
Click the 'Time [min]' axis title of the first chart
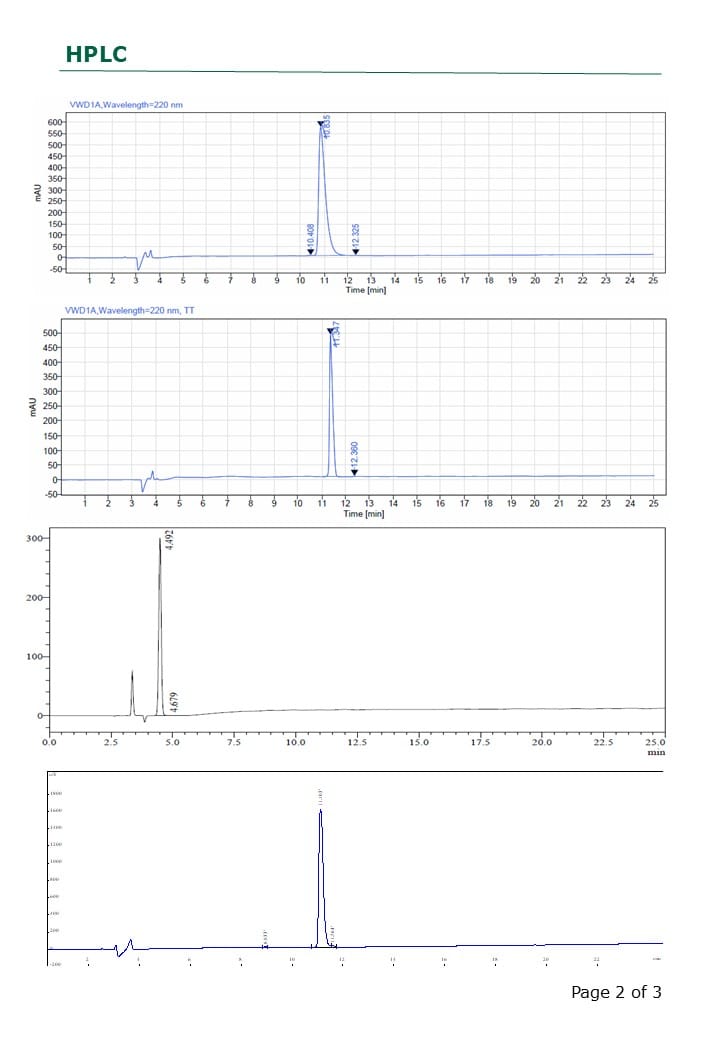365,290
